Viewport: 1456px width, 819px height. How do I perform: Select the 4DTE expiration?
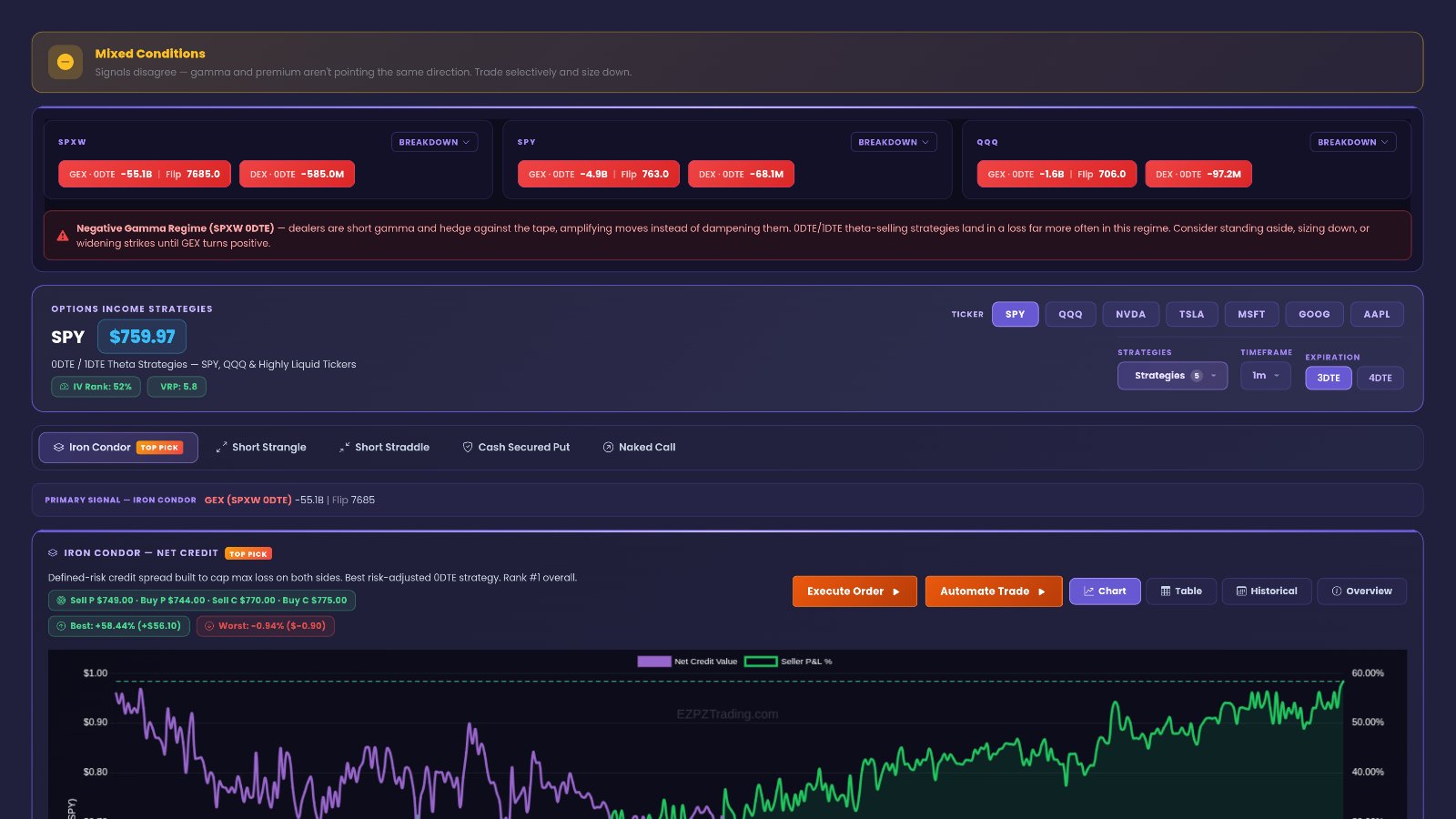tap(1380, 378)
